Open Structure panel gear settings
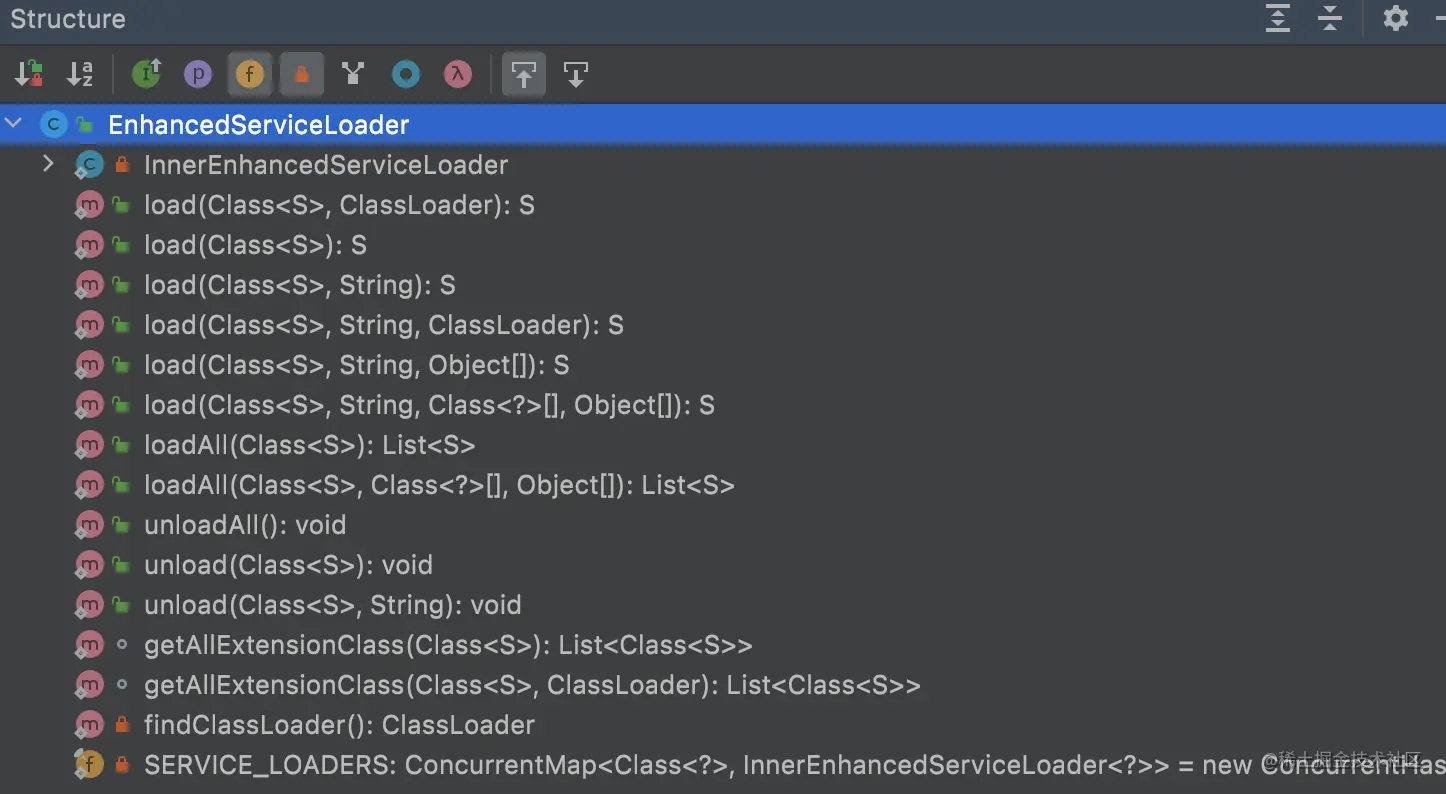The width and height of the screenshot is (1446, 794). (x=1395, y=18)
